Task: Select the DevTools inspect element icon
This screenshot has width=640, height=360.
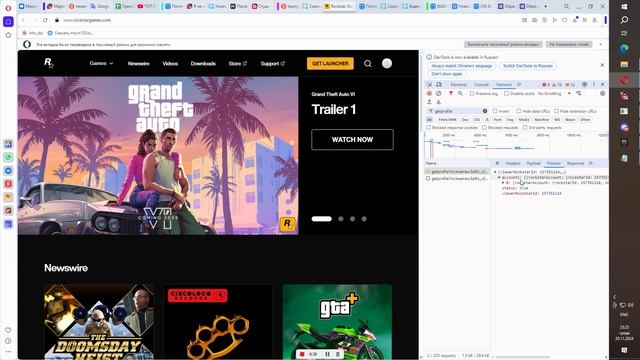Action: click(429, 84)
